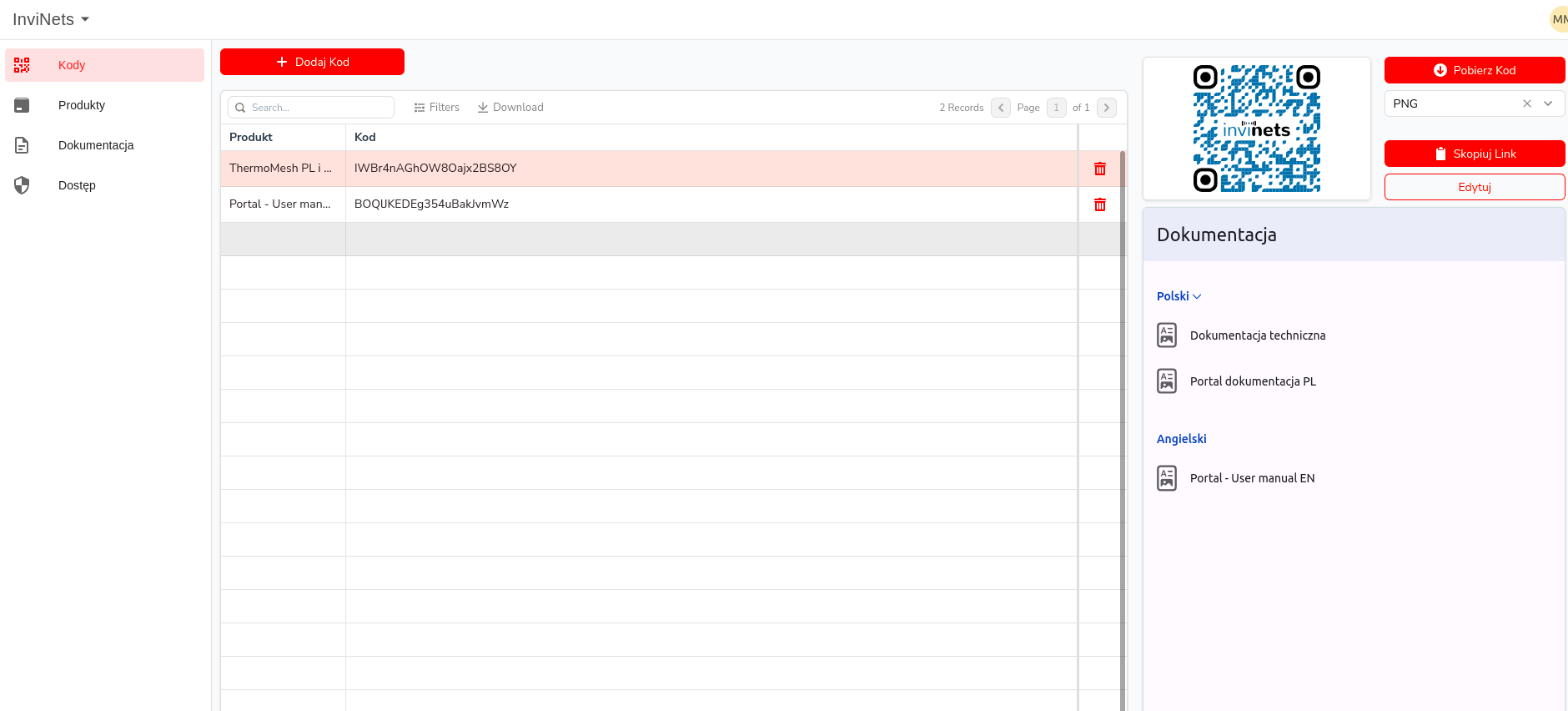Click the Dokumentacja document sidebar icon

[22, 145]
